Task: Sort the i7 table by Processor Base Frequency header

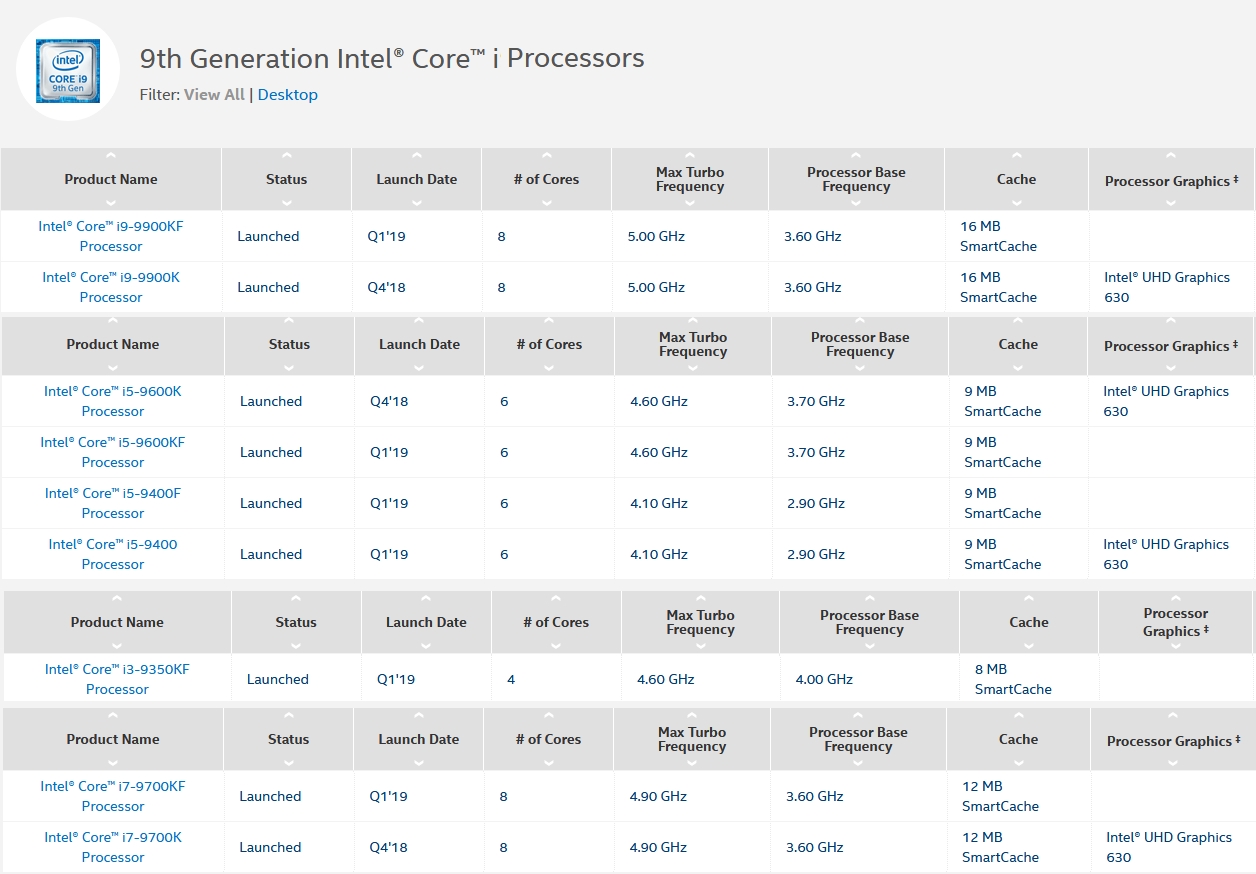Action: coord(858,739)
